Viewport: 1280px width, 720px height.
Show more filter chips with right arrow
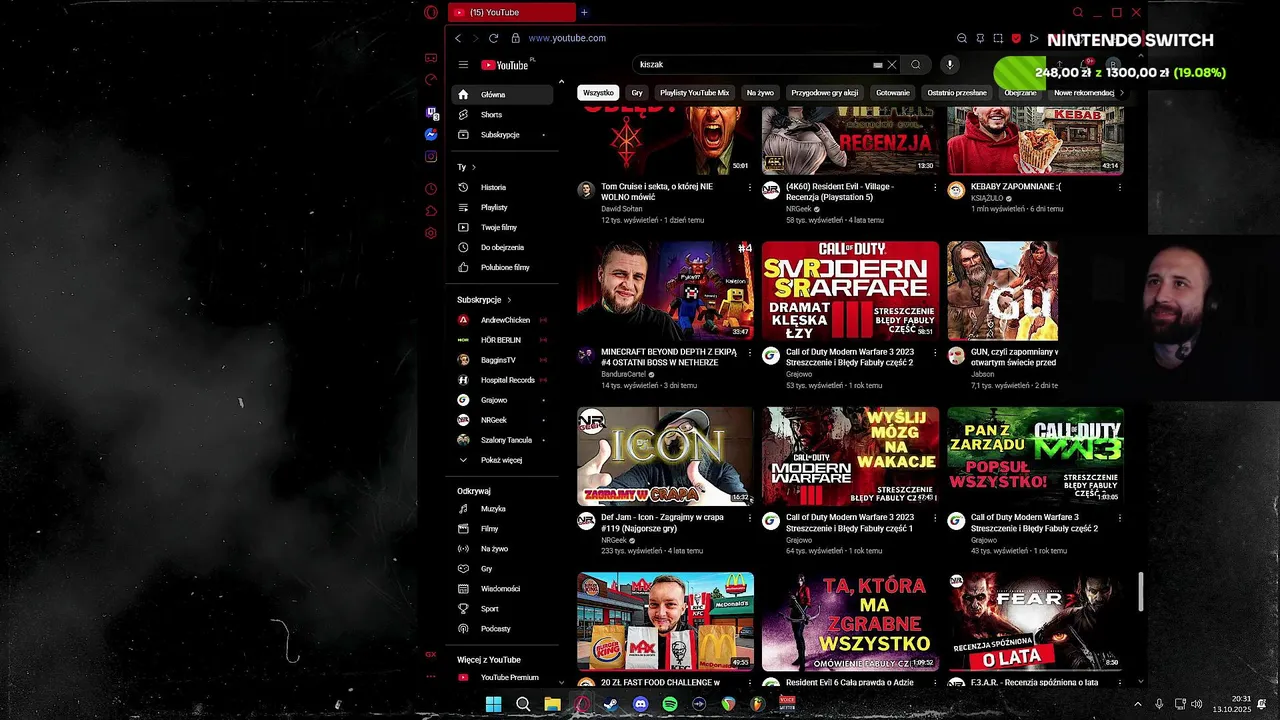click(1121, 93)
